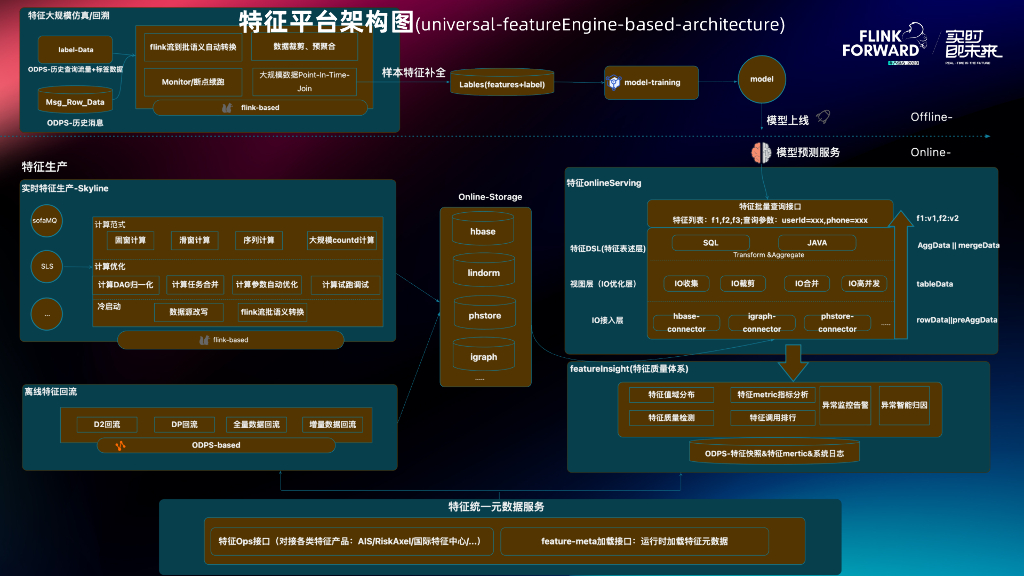Select the label-Data box

tap(75, 50)
